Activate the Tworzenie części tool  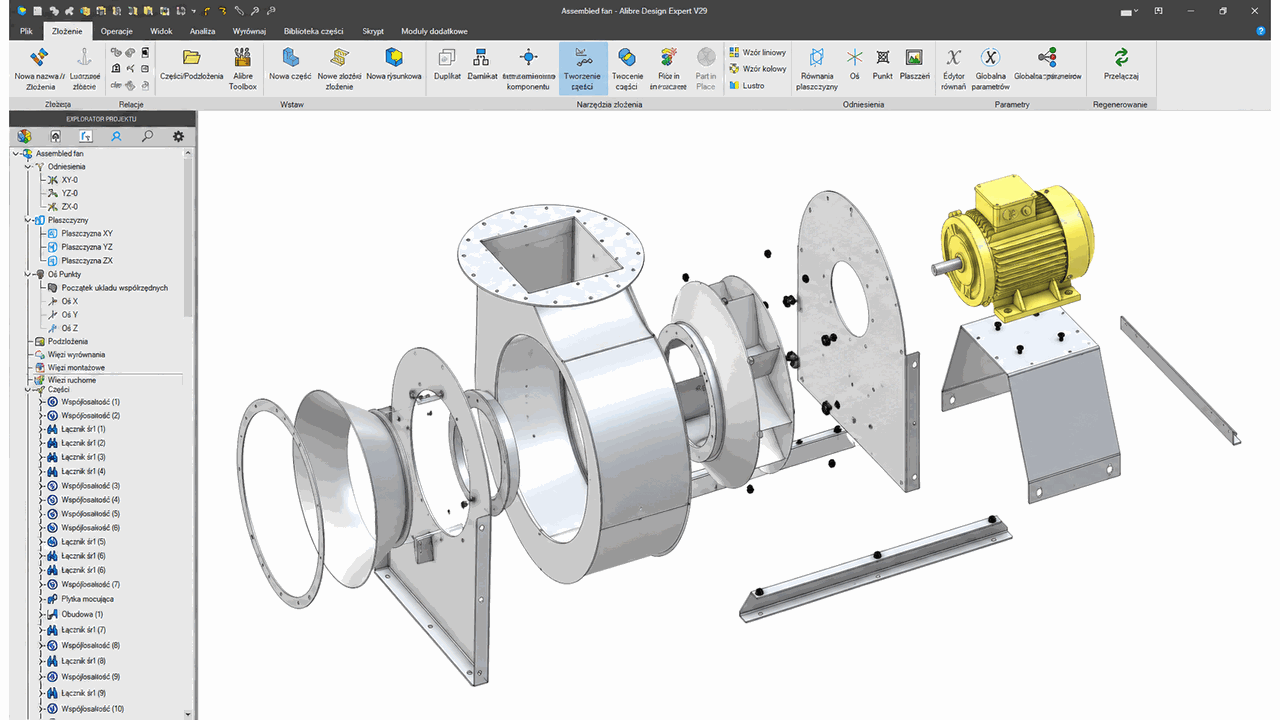tap(582, 68)
